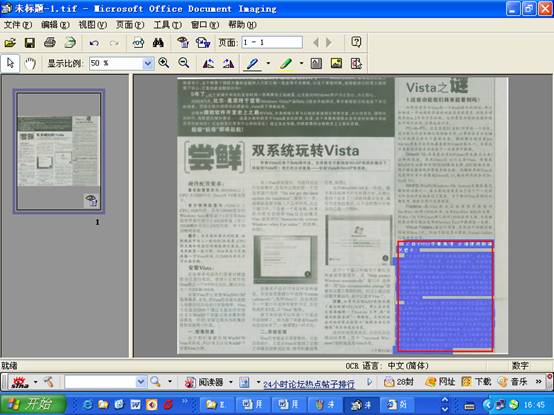The image size is (554, 415).
Task: Rotate the page right
Action: [228, 64]
